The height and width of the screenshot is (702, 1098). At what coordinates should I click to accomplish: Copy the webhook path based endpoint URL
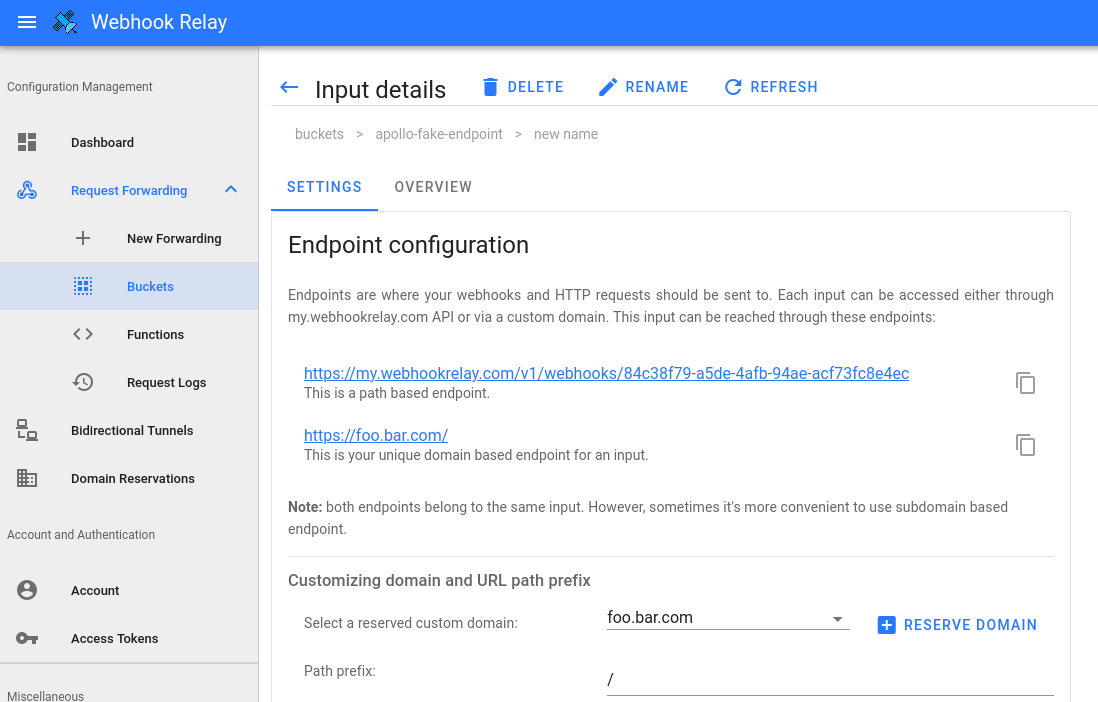point(1025,383)
